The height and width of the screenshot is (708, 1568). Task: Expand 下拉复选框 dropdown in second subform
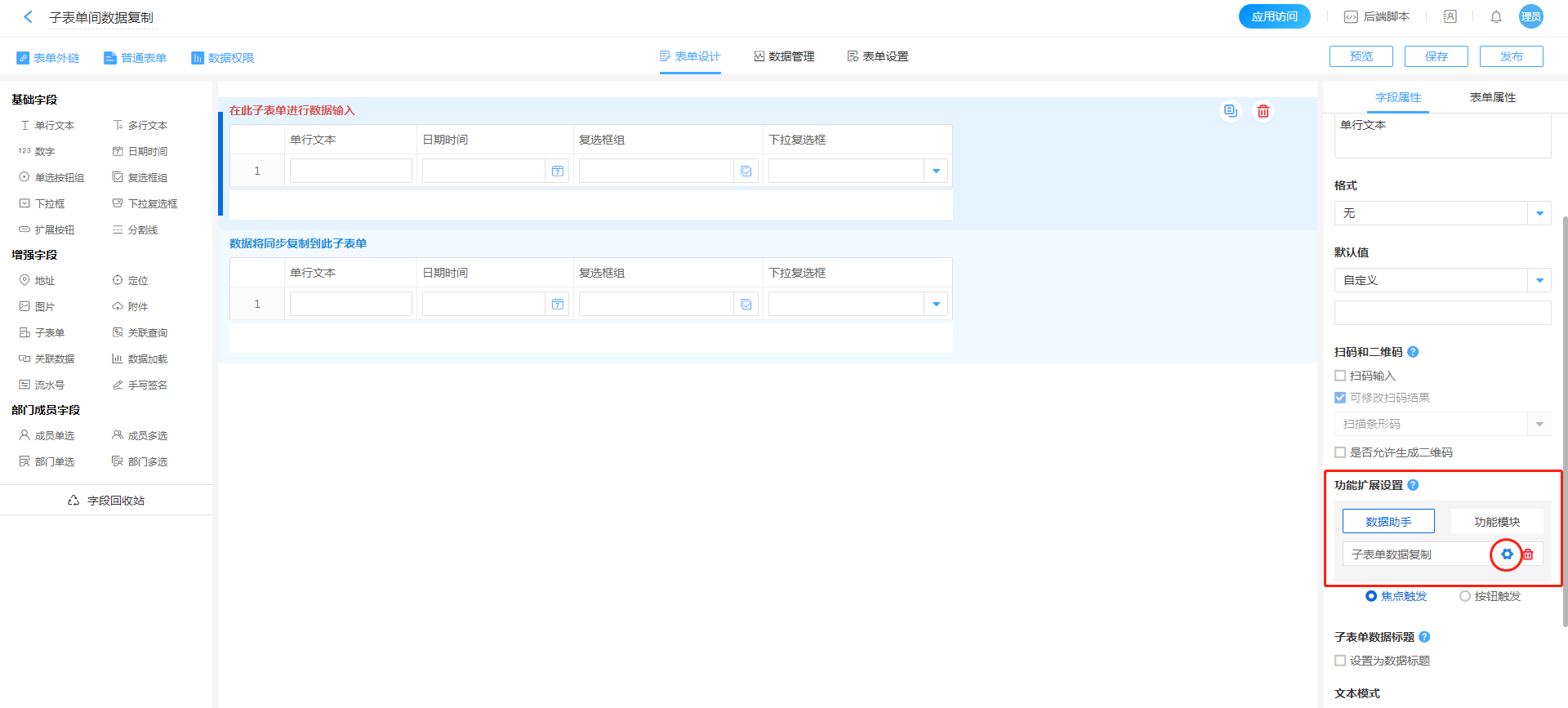[x=936, y=305]
